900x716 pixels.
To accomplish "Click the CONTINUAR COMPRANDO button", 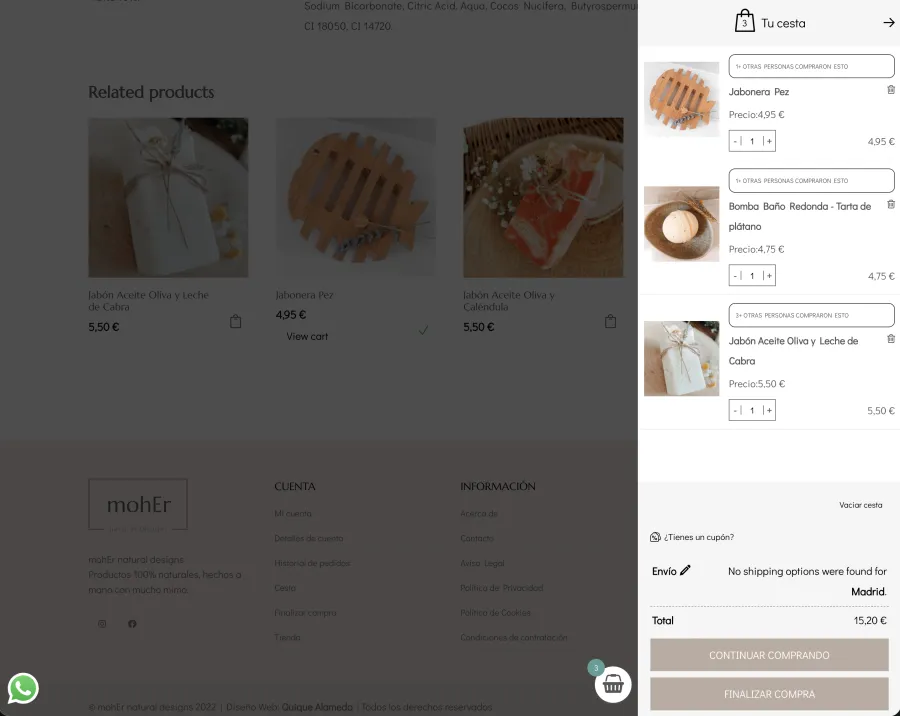I will coord(769,655).
